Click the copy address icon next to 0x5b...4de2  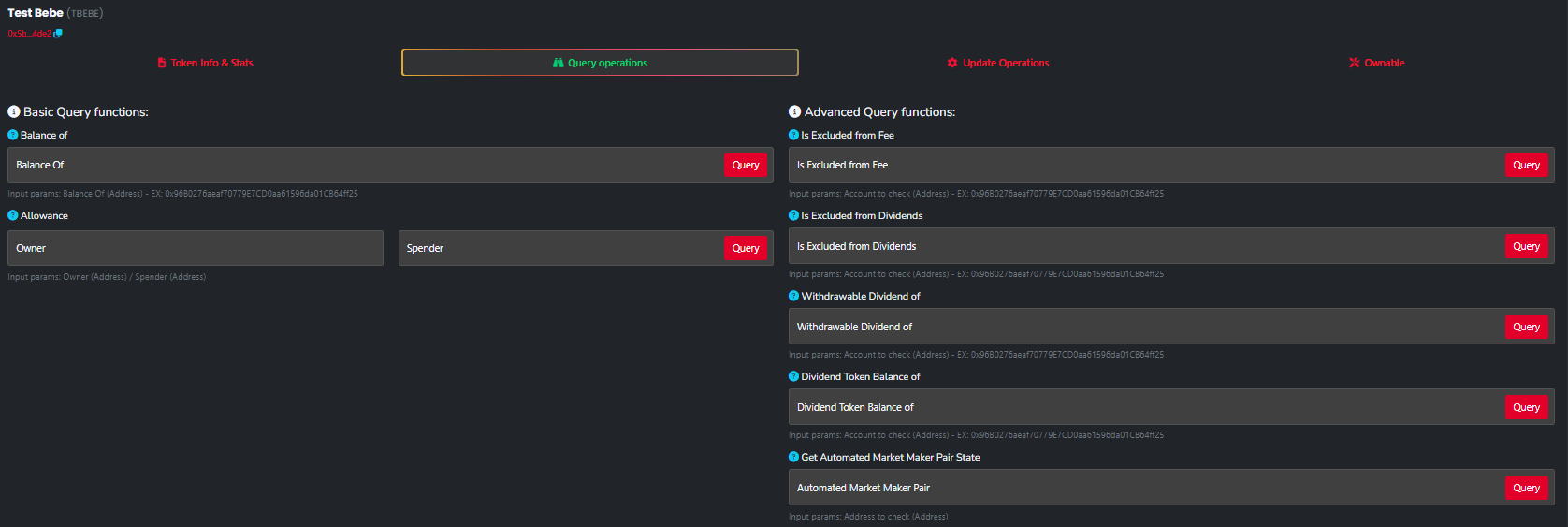(x=58, y=34)
